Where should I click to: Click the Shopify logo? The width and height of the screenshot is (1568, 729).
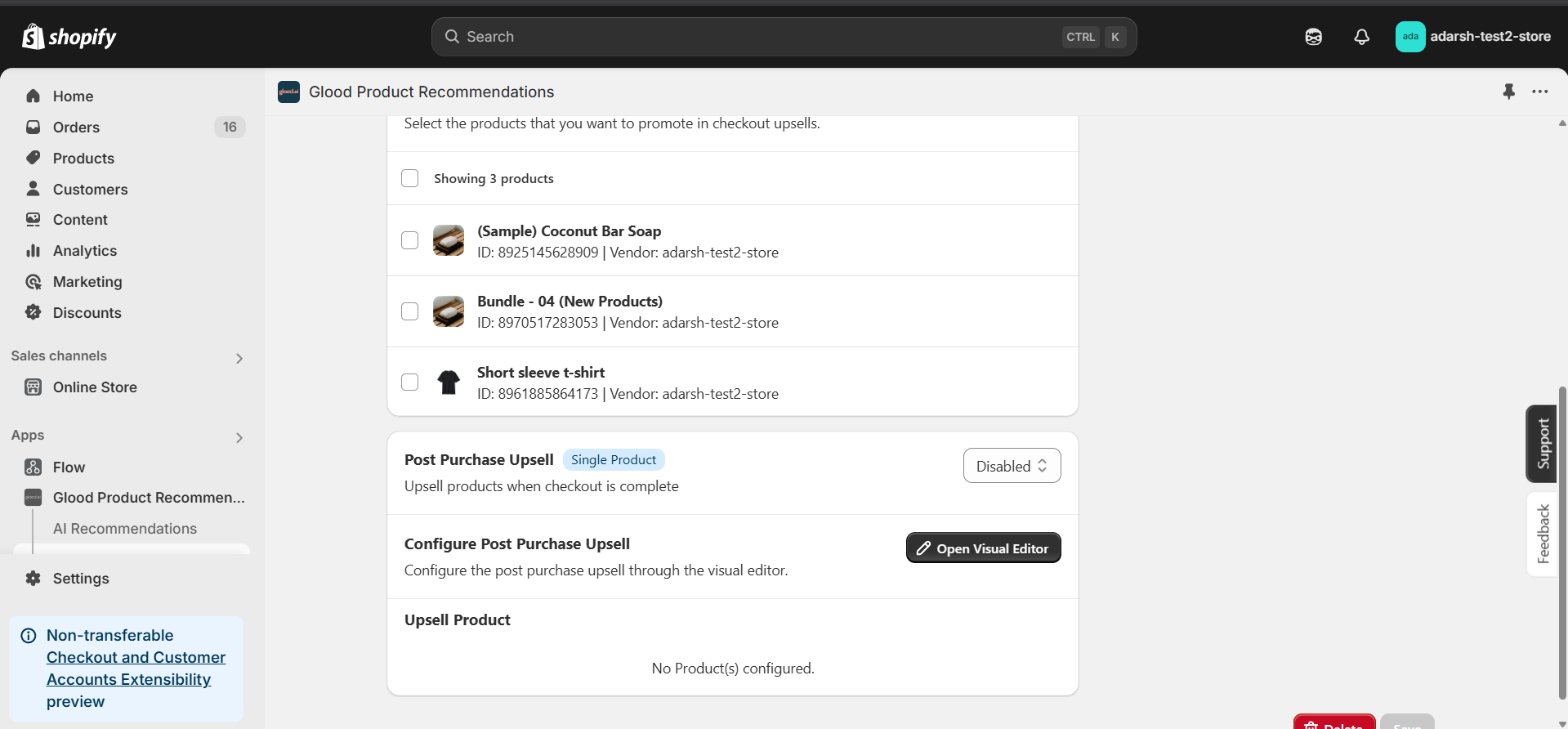point(69,37)
